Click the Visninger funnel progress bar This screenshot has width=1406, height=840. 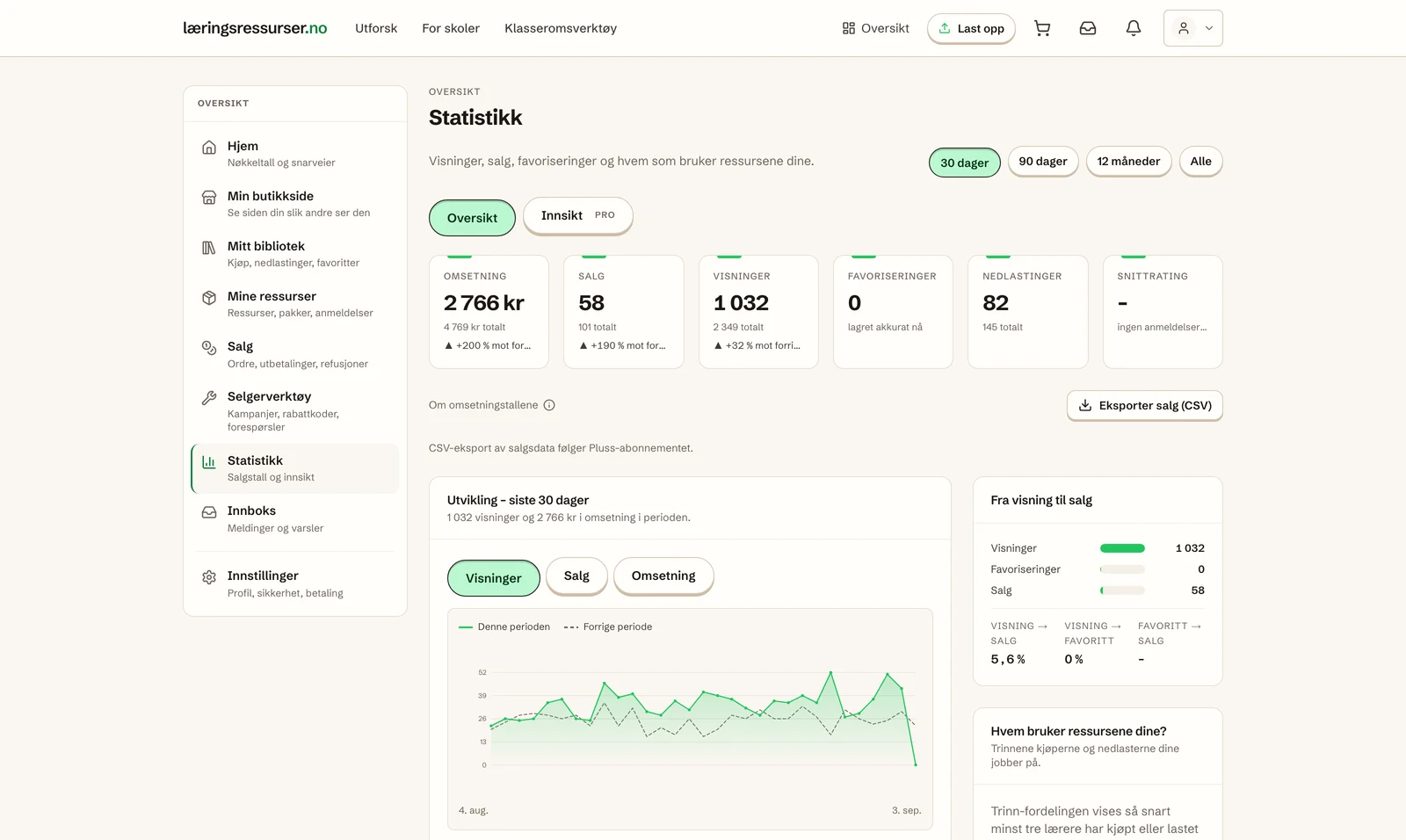click(1122, 548)
